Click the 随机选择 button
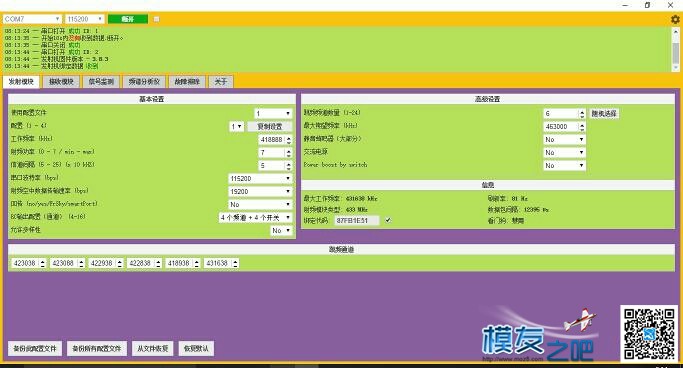Image resolution: width=683 pixels, height=368 pixels. (x=604, y=113)
